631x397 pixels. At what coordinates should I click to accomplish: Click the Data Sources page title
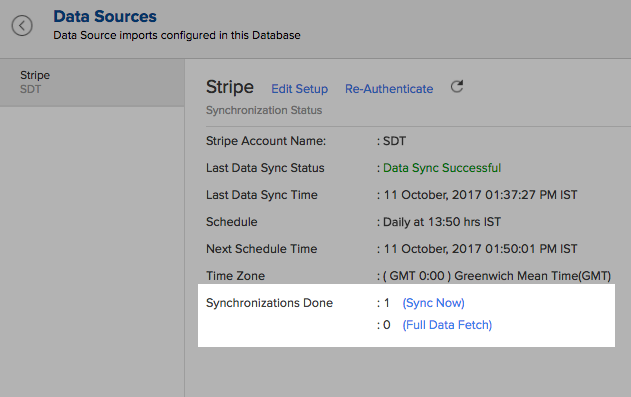[x=105, y=16]
